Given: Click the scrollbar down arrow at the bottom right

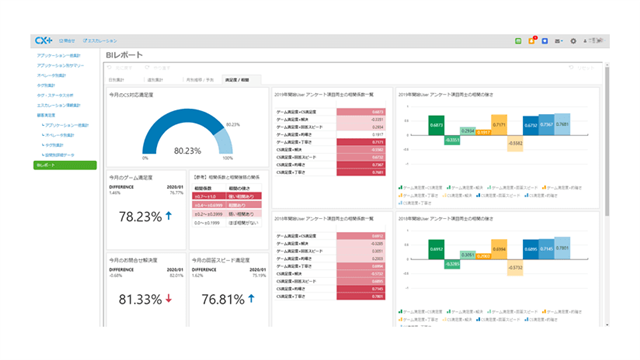Looking at the screenshot, I should coord(607,324).
